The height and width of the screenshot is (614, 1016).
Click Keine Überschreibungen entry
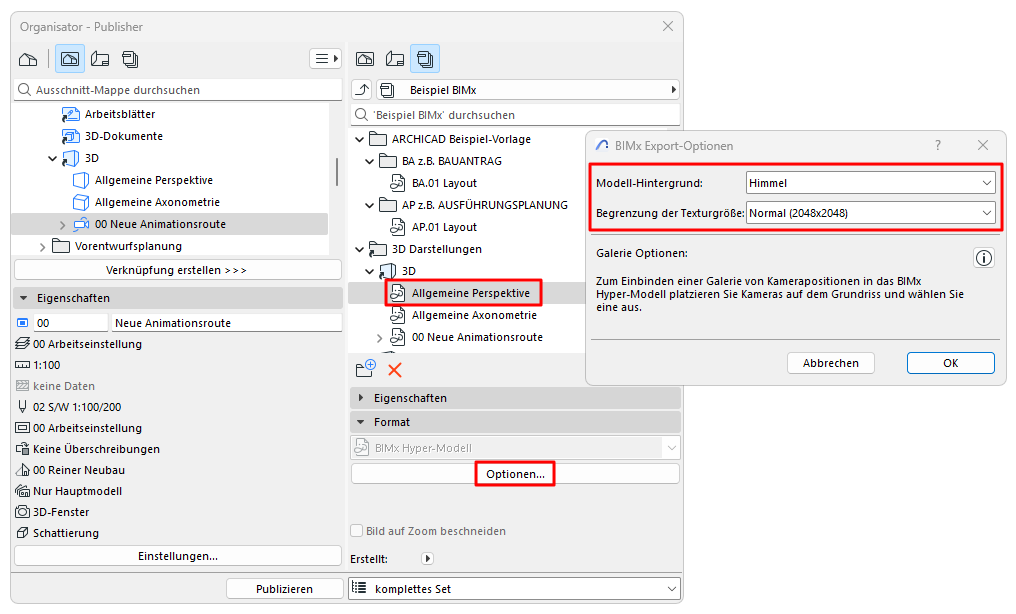point(87,449)
